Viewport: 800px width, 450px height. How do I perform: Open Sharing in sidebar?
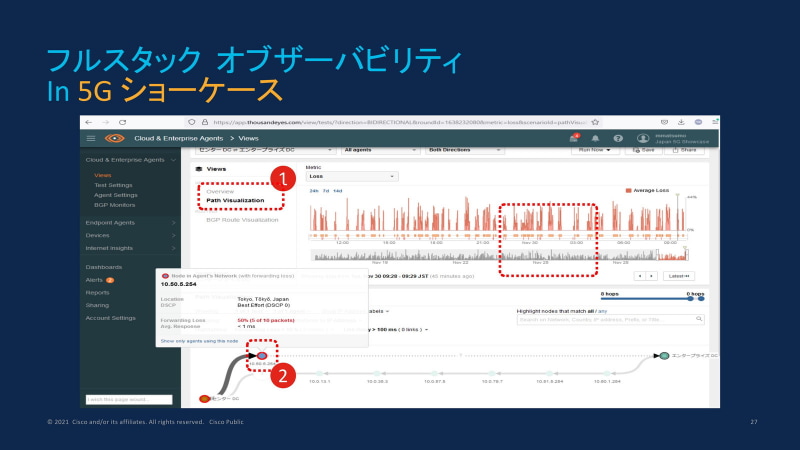[97, 305]
